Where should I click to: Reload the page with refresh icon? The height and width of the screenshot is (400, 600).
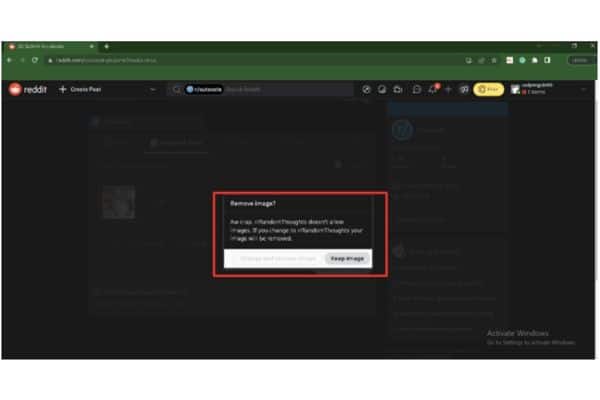click(35, 60)
